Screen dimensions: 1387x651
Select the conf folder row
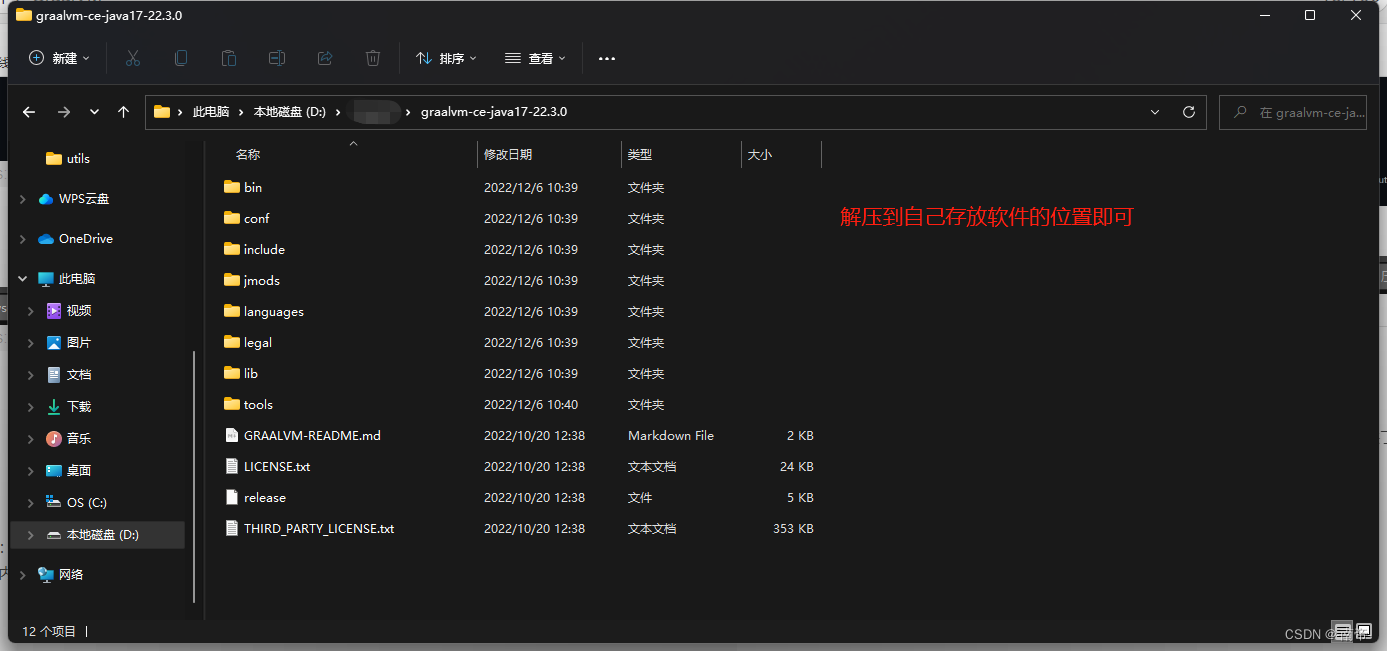click(x=520, y=218)
